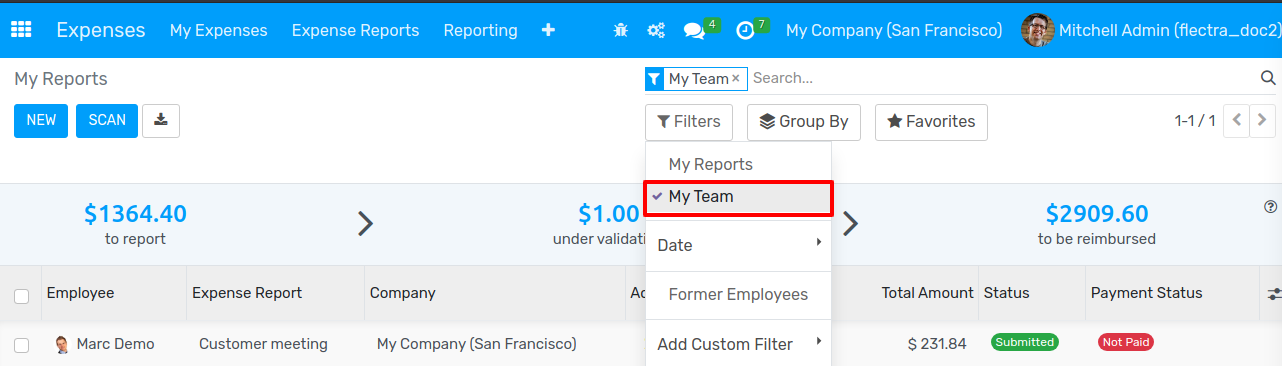Remove the My Team filter facet
The image size is (1282, 366).
[736, 78]
